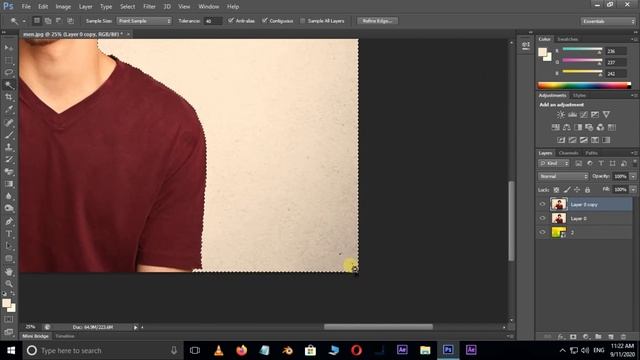
Task: Click the foreground color swatch in Color panel
Action: pos(542,52)
